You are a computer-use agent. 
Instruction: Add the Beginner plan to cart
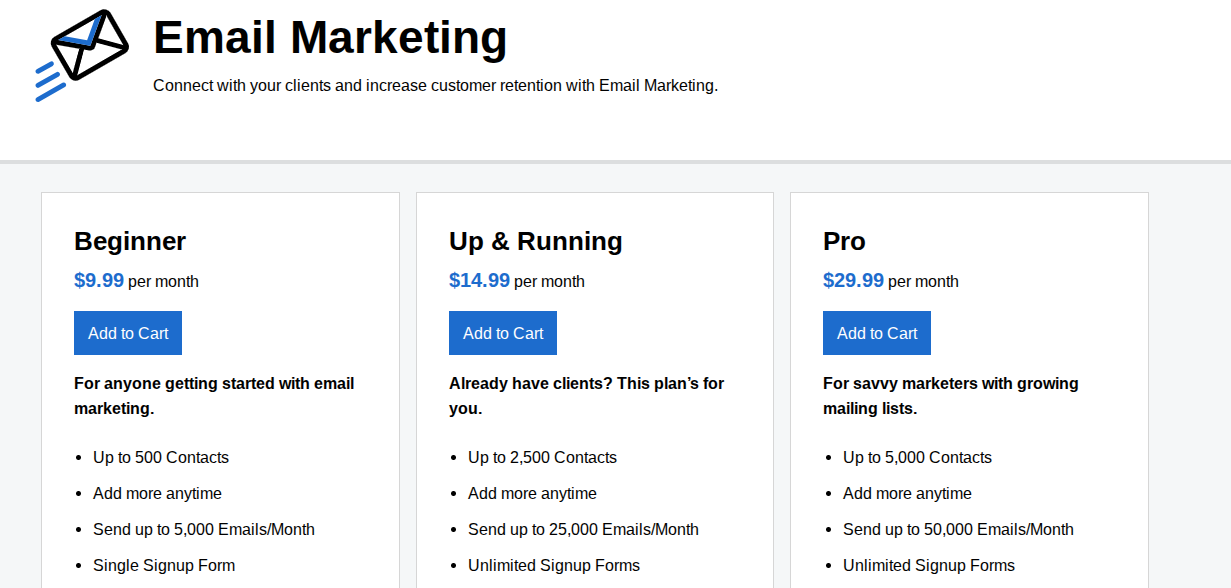[127, 332]
